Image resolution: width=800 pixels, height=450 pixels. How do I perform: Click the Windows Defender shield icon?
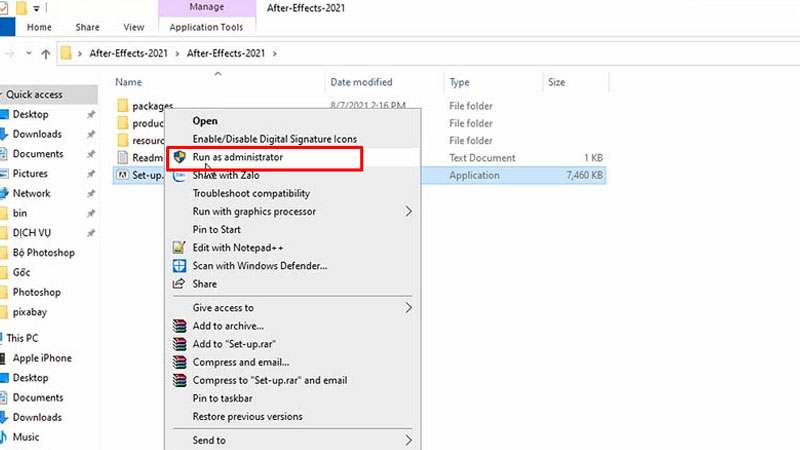coord(179,266)
